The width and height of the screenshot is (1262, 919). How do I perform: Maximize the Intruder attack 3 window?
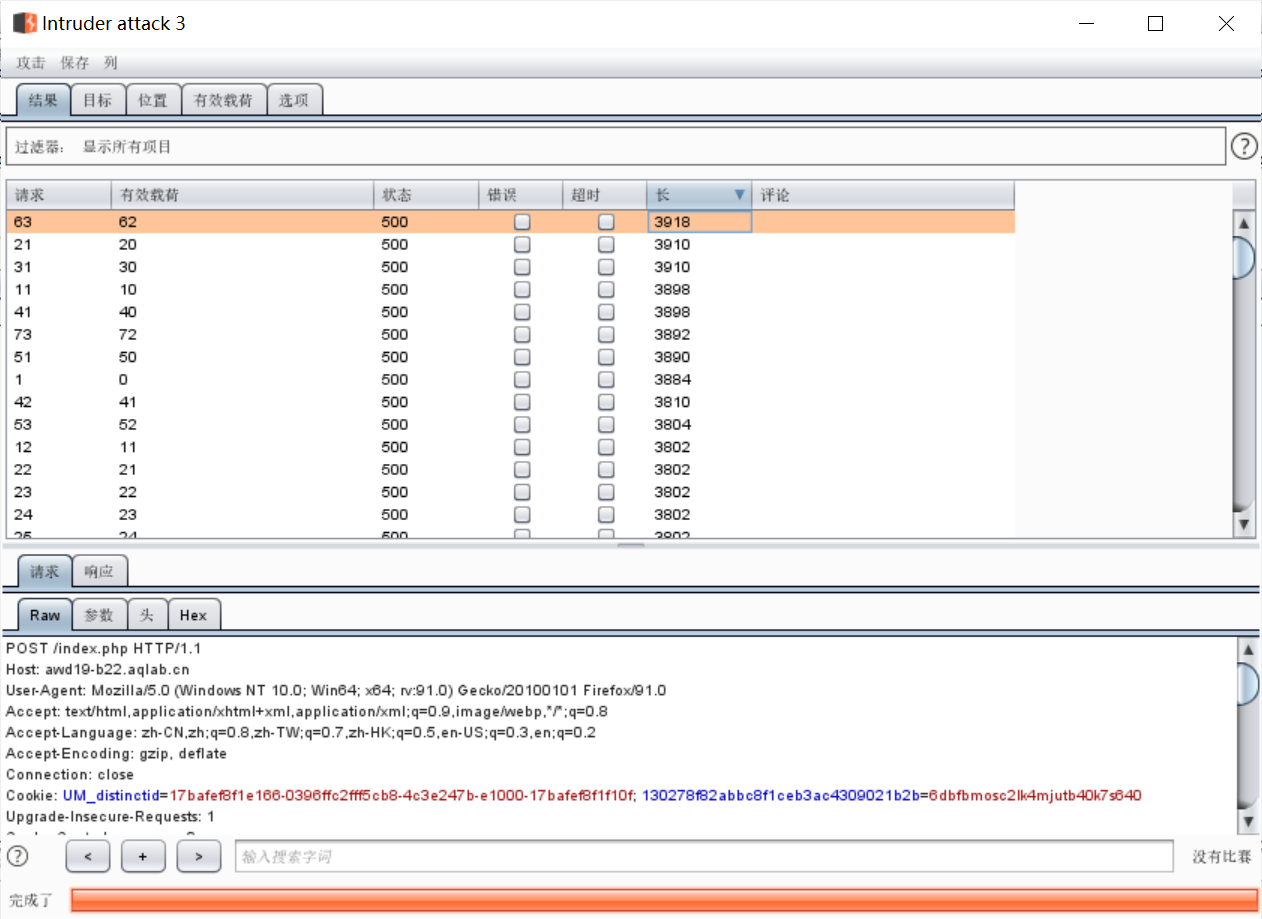point(1156,24)
